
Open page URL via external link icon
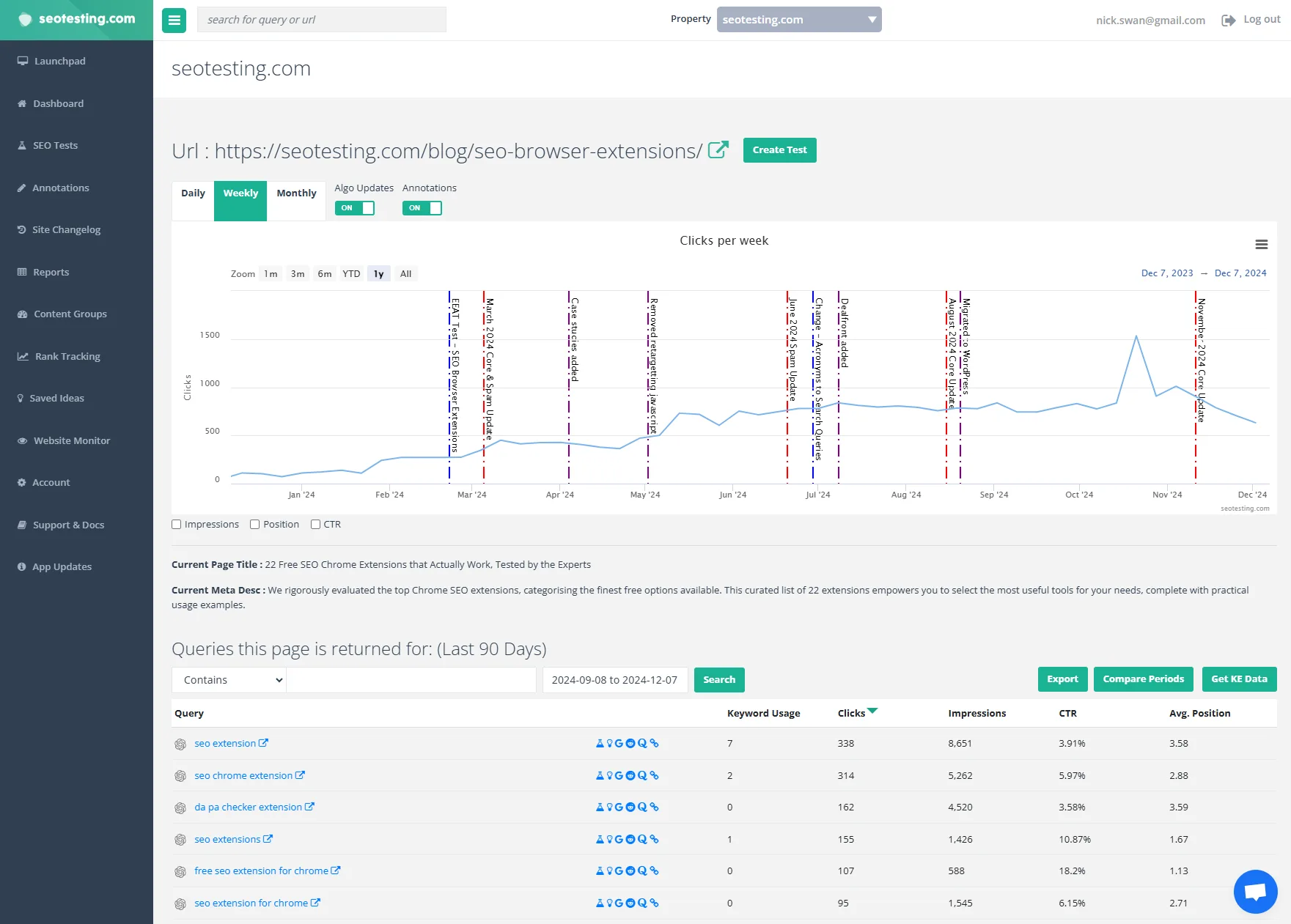(x=718, y=150)
